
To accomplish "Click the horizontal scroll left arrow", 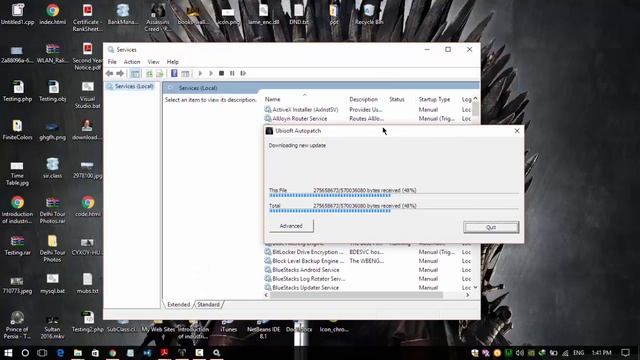I will pos(267,295).
